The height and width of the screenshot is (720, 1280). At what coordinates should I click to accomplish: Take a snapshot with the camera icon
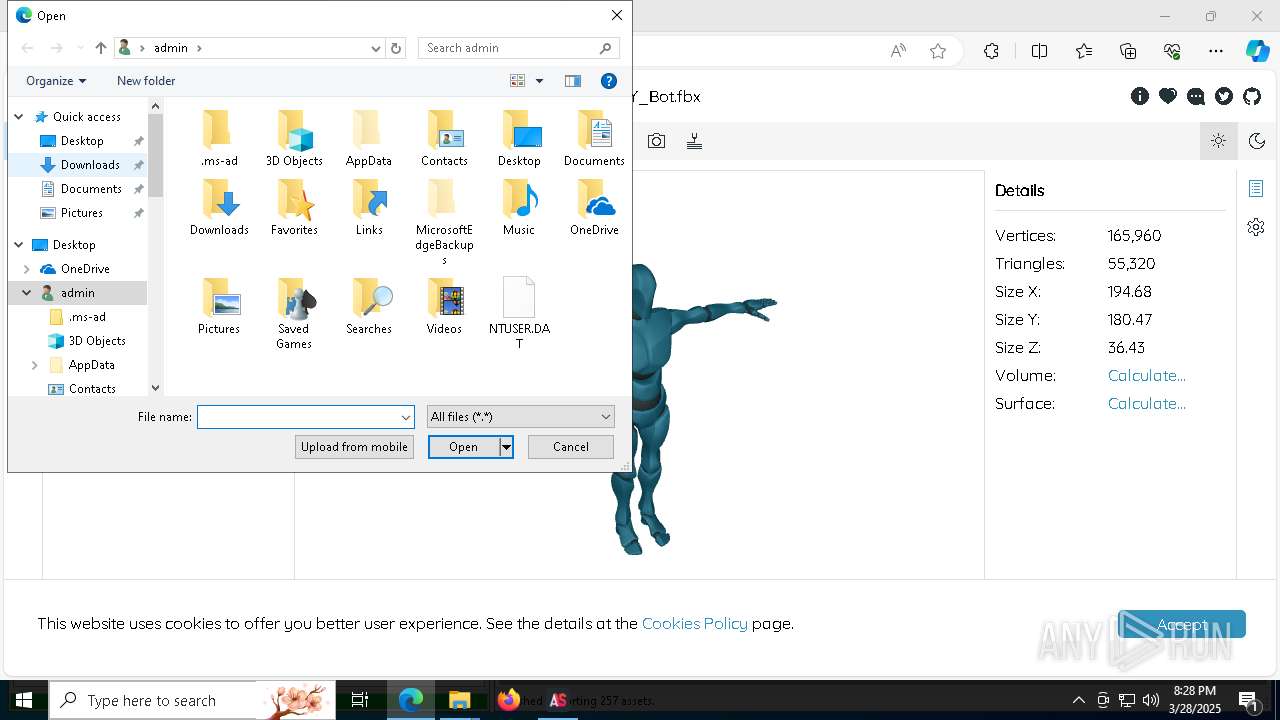[x=656, y=141]
